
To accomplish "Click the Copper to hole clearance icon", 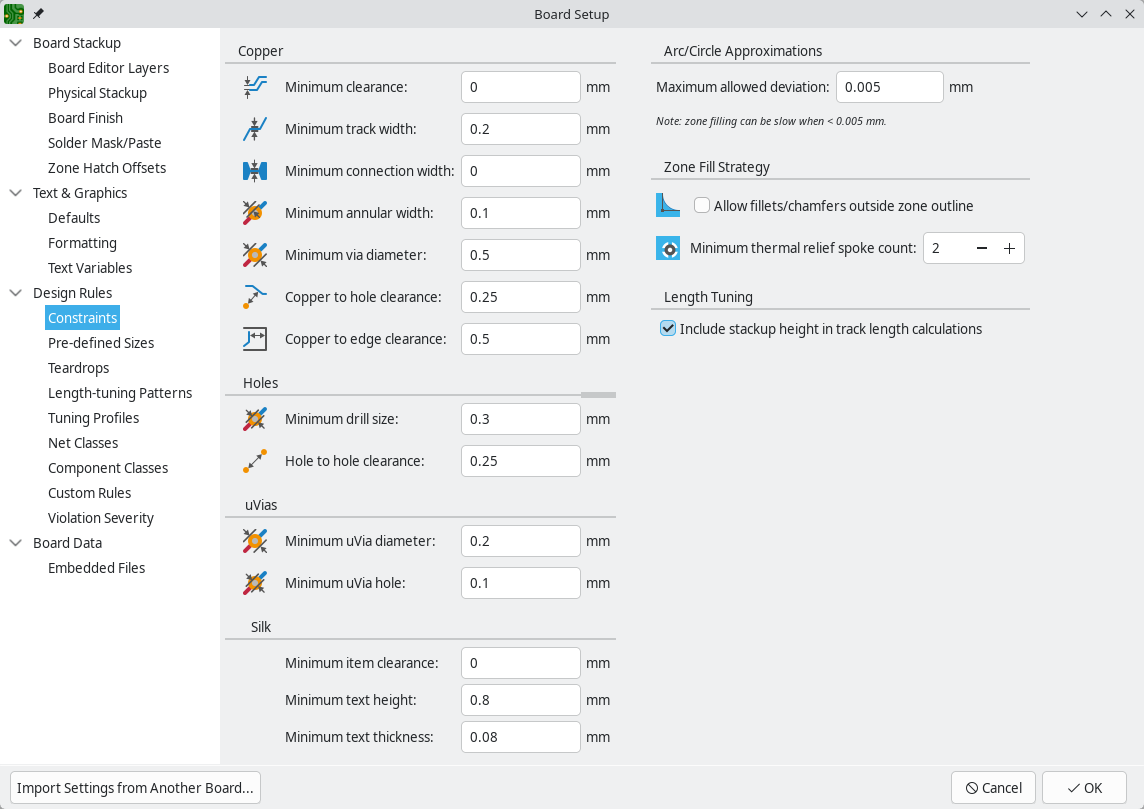I will [x=255, y=297].
